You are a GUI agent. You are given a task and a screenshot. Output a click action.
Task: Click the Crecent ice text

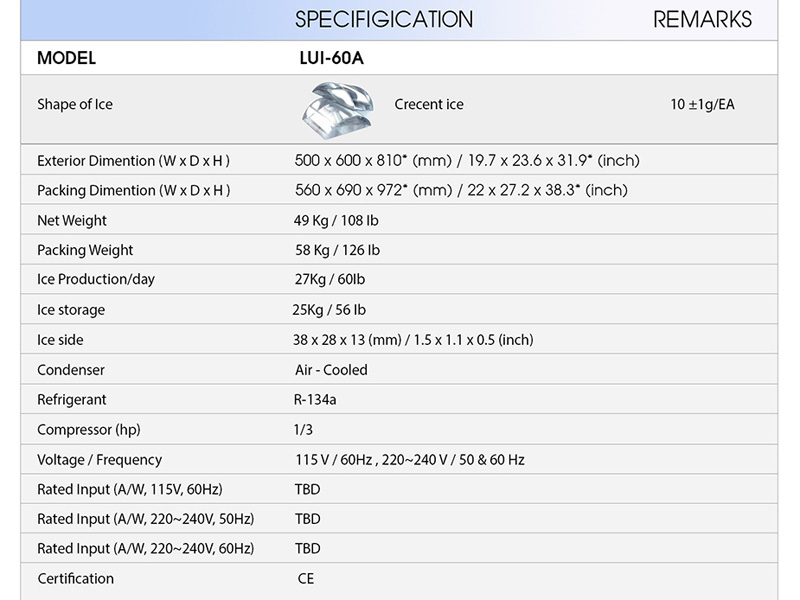[429, 104]
